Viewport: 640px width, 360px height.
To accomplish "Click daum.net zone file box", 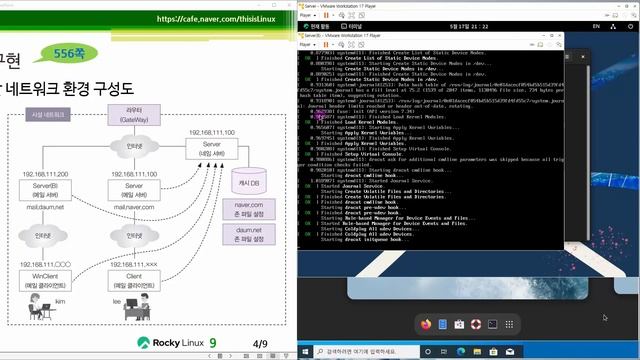I will coord(249,235).
